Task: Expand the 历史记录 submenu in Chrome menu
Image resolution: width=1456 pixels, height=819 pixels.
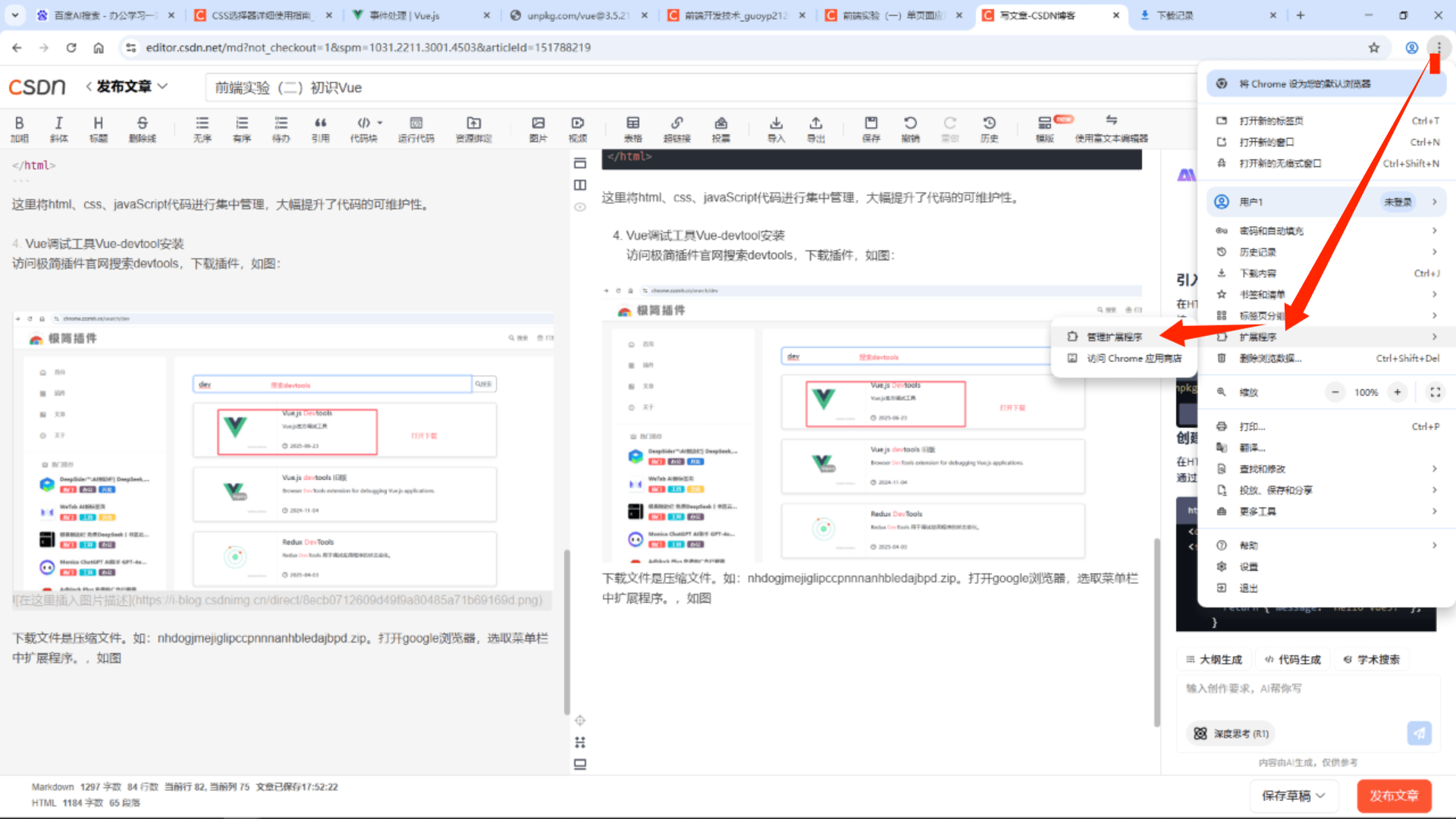Action: tap(1327, 252)
